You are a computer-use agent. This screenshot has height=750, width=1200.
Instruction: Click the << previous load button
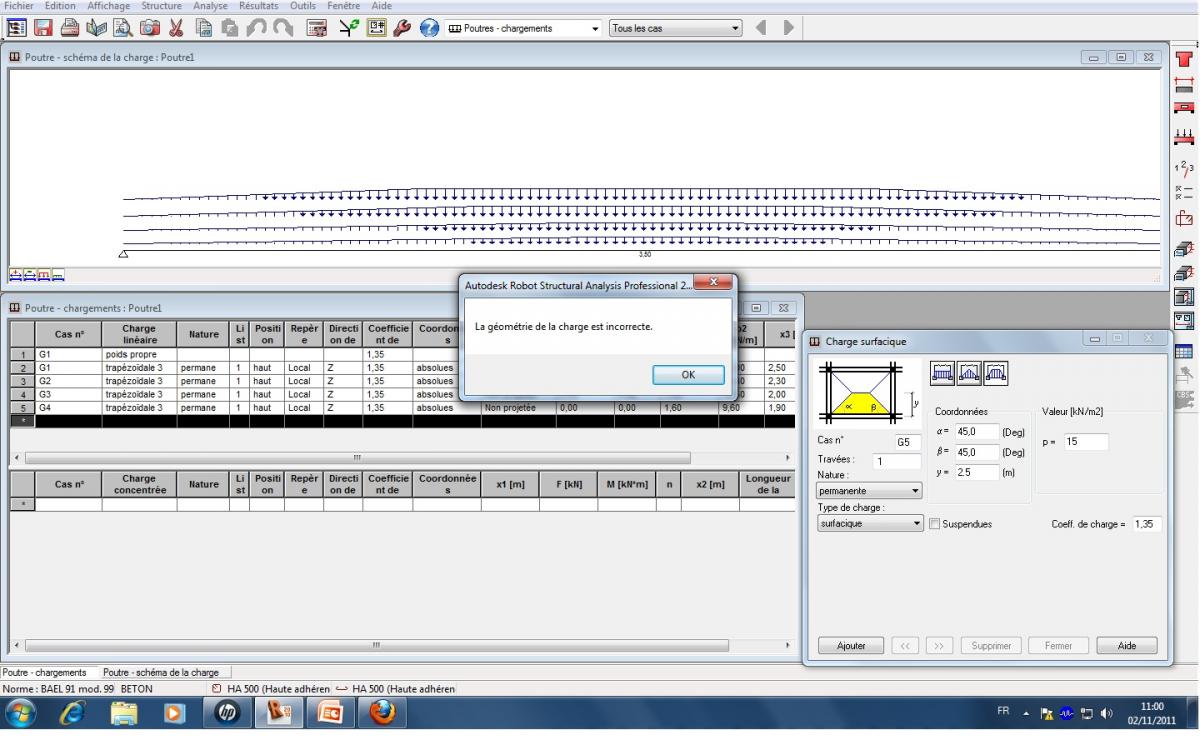[x=906, y=646]
